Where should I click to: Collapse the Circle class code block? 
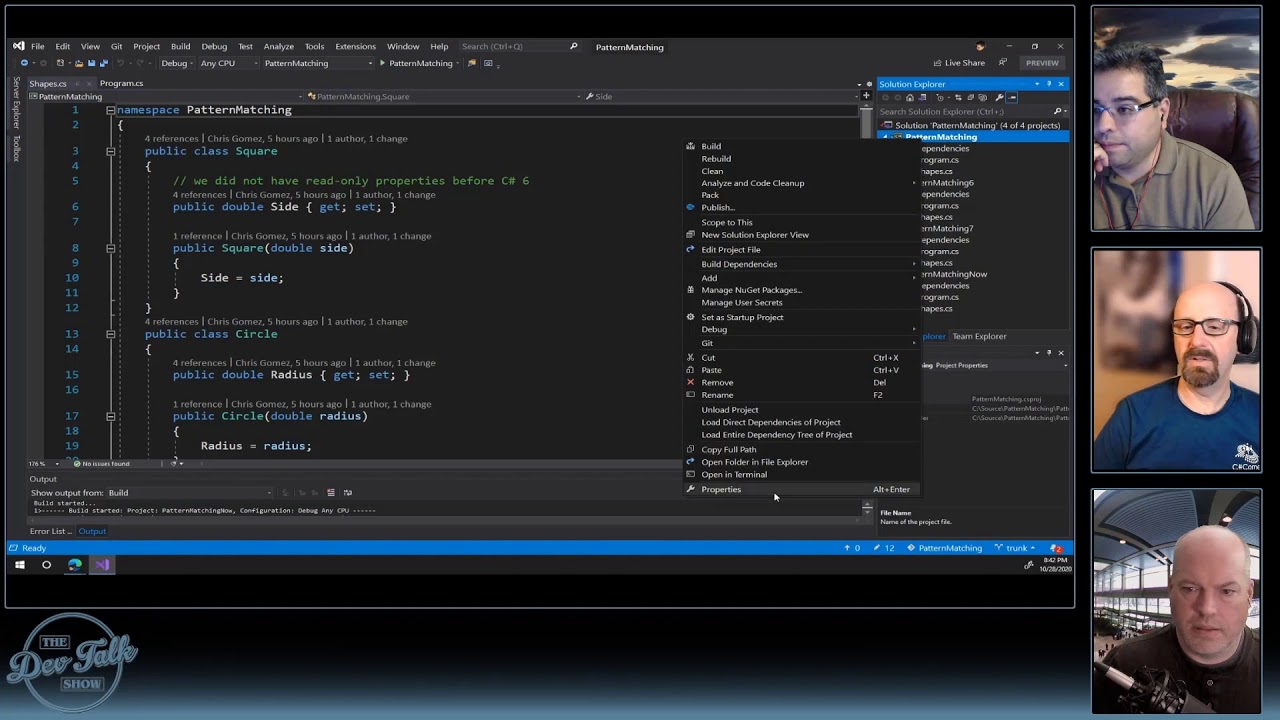pos(110,334)
